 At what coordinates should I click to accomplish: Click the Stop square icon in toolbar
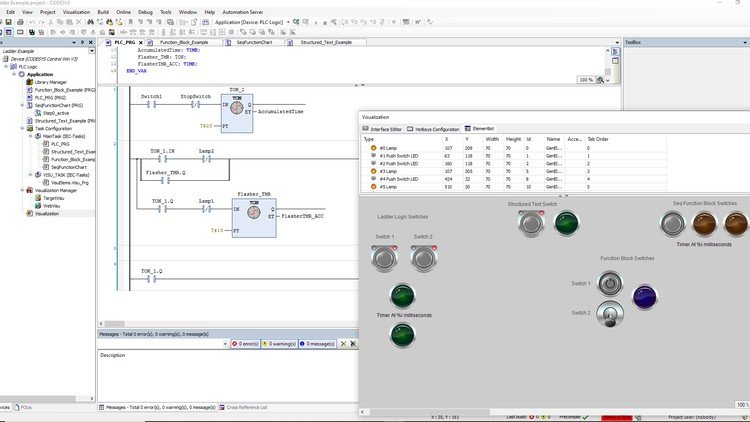point(325,22)
